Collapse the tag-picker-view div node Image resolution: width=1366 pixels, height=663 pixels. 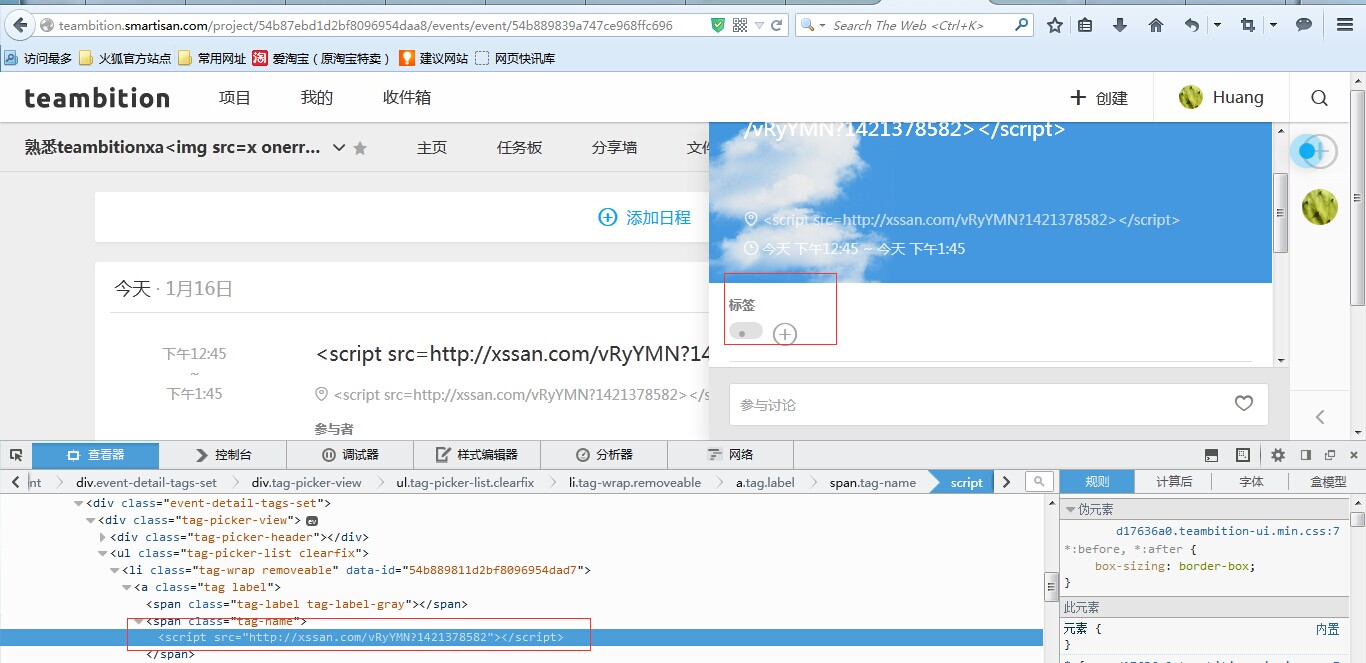[x=91, y=520]
